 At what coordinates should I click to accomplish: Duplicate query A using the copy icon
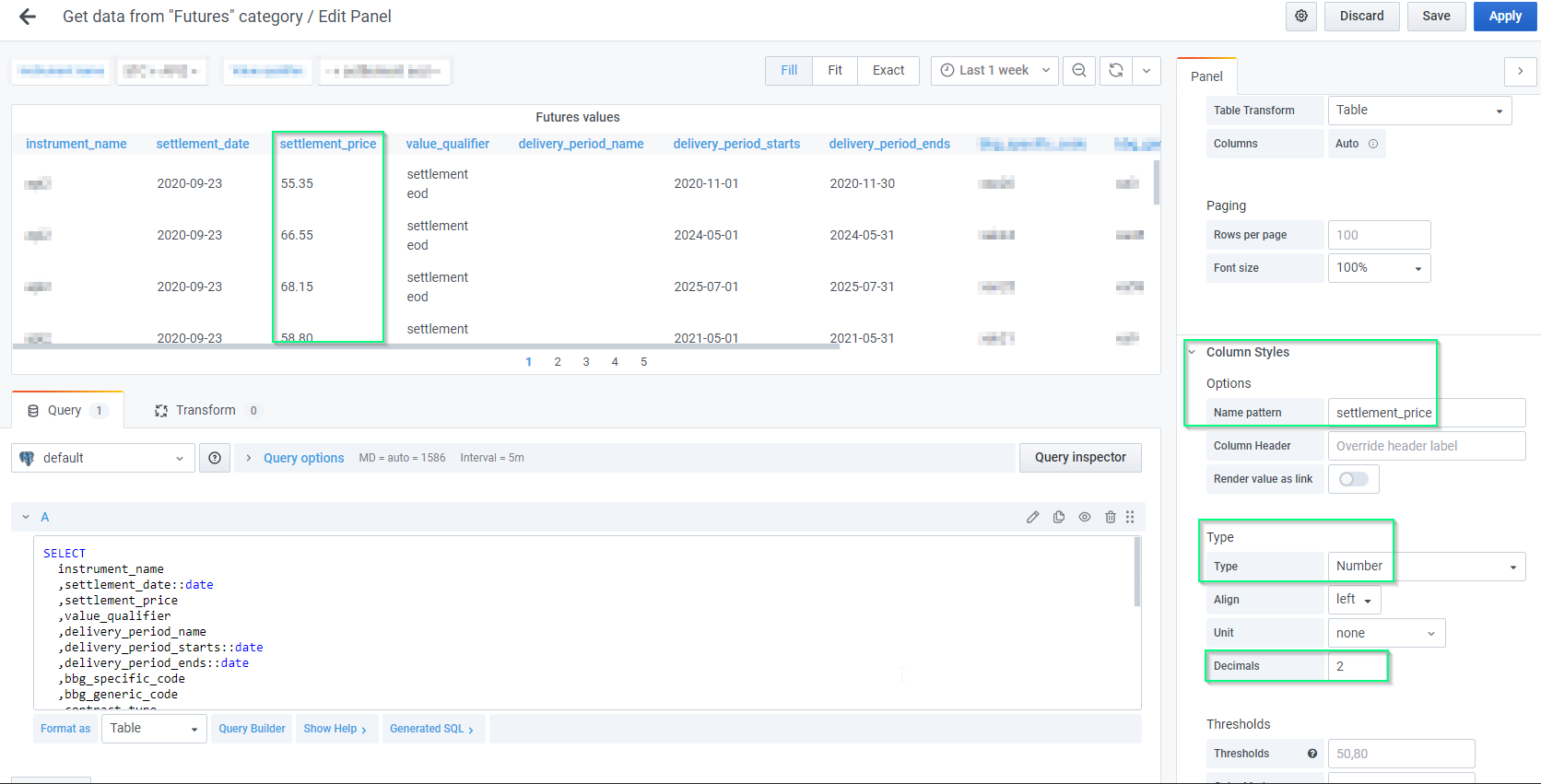tap(1059, 517)
